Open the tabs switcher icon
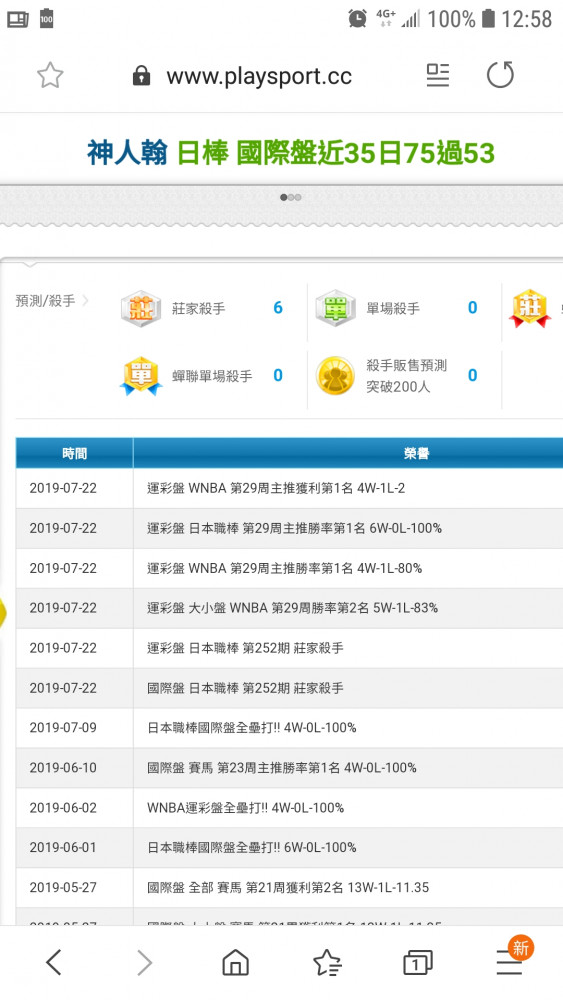Viewport: 563px width, 1000px height. tap(418, 962)
